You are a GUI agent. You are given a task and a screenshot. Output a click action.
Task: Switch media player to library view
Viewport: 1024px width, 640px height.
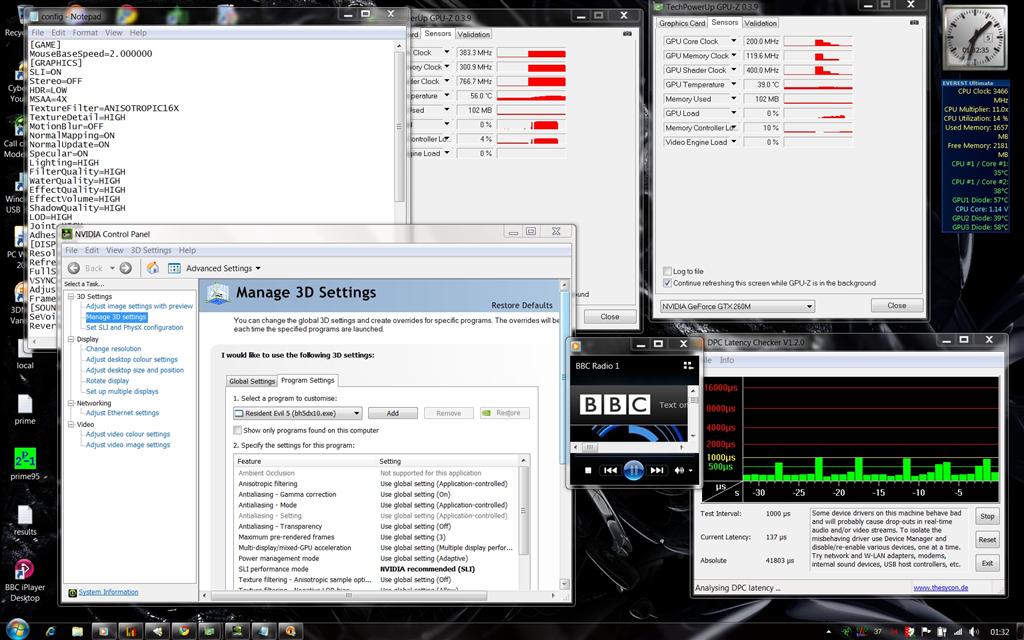[x=688, y=366]
